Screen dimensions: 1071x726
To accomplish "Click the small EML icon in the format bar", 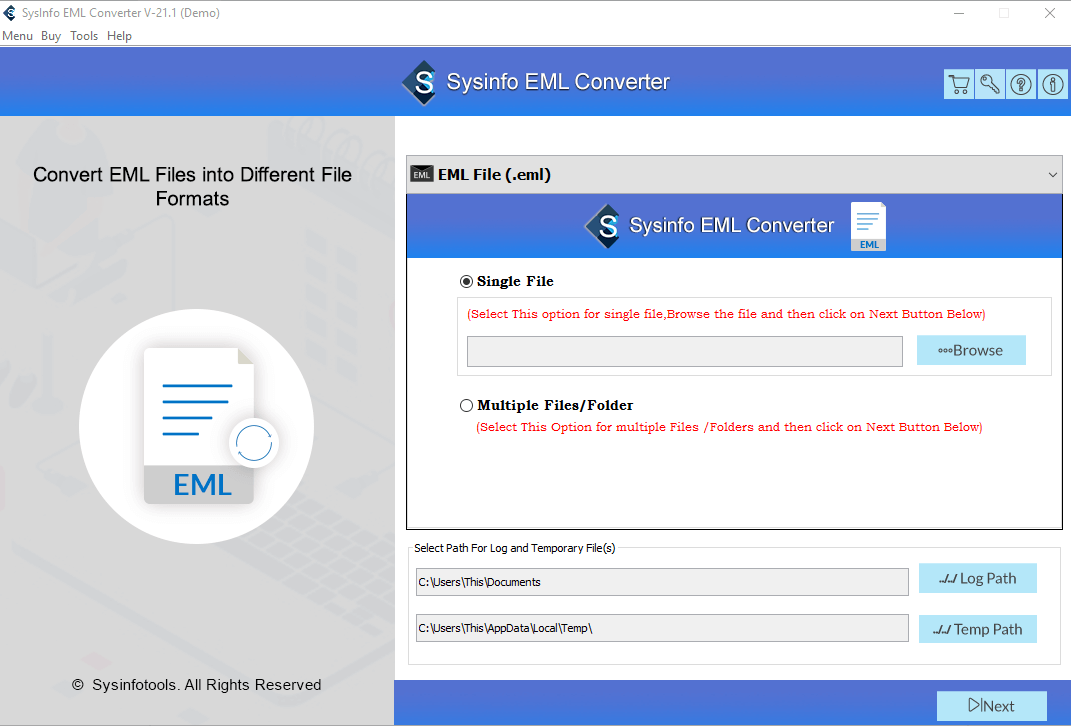I will coord(423,174).
